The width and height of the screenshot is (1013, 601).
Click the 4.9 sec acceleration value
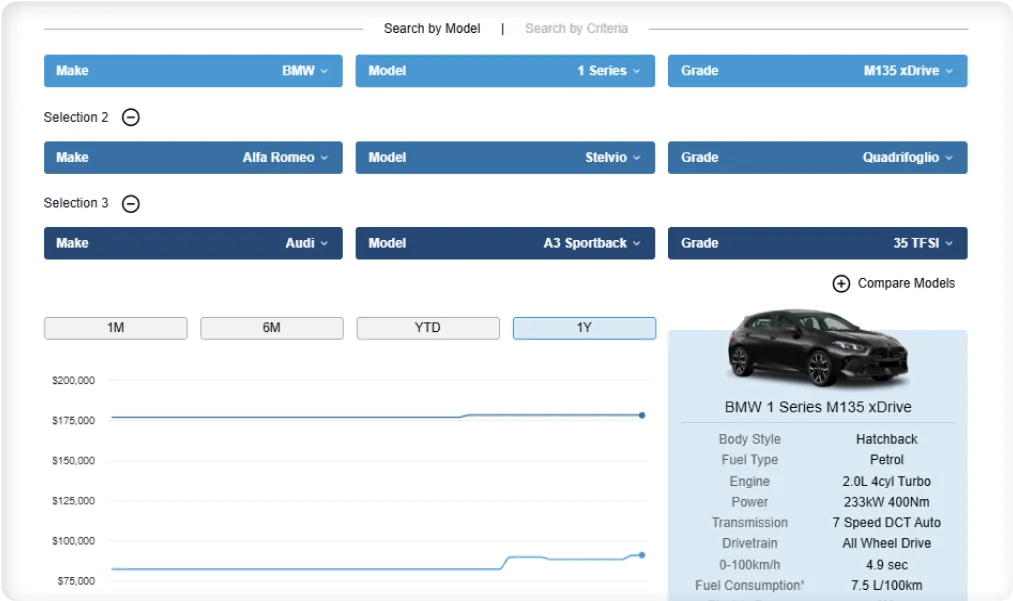point(886,565)
